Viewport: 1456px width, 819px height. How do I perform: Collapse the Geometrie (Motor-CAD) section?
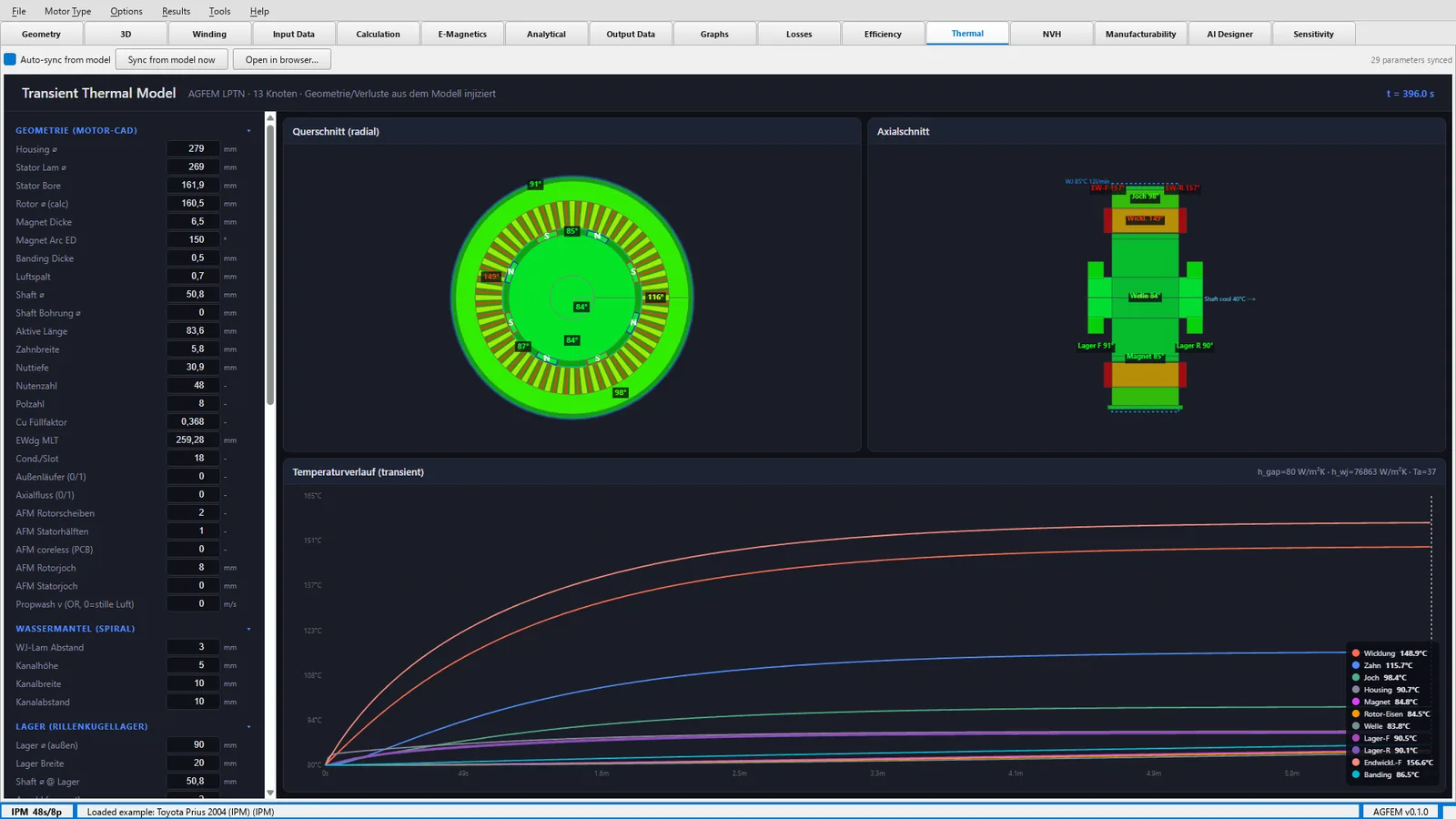coord(248,131)
